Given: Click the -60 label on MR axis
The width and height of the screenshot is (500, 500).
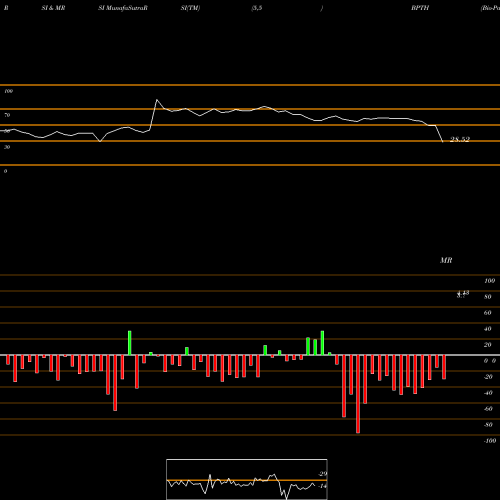Looking at the screenshot, I should tap(488, 409).
